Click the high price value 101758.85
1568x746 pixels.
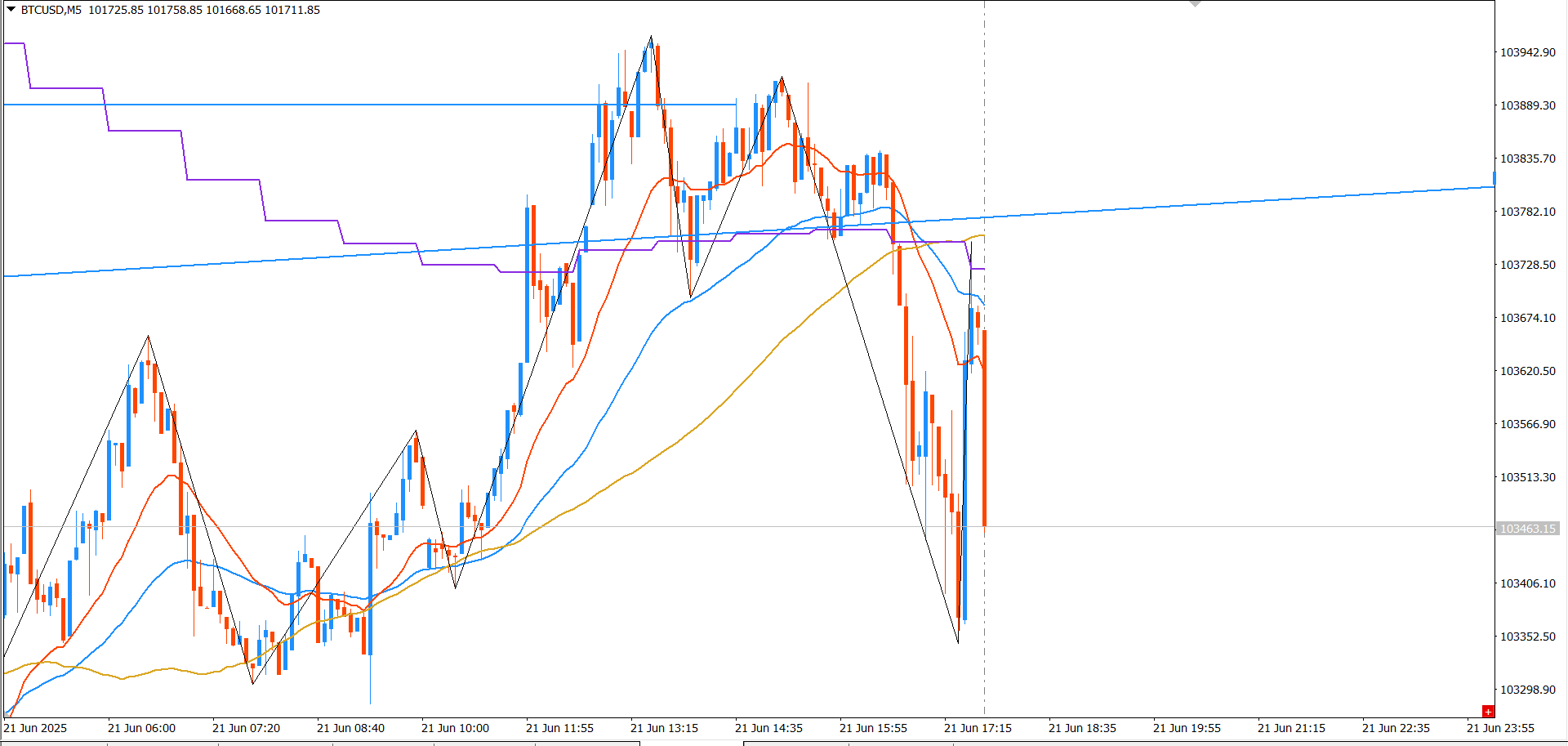[175, 10]
